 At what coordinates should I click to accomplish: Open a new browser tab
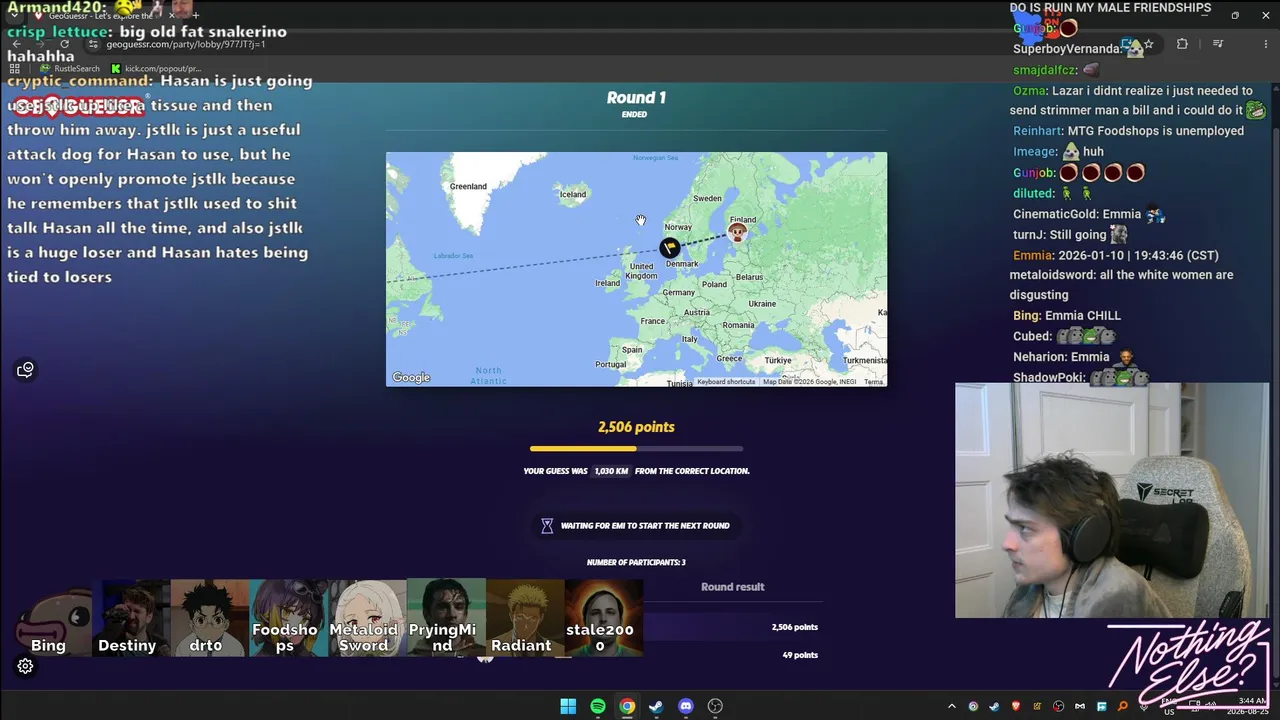click(196, 16)
